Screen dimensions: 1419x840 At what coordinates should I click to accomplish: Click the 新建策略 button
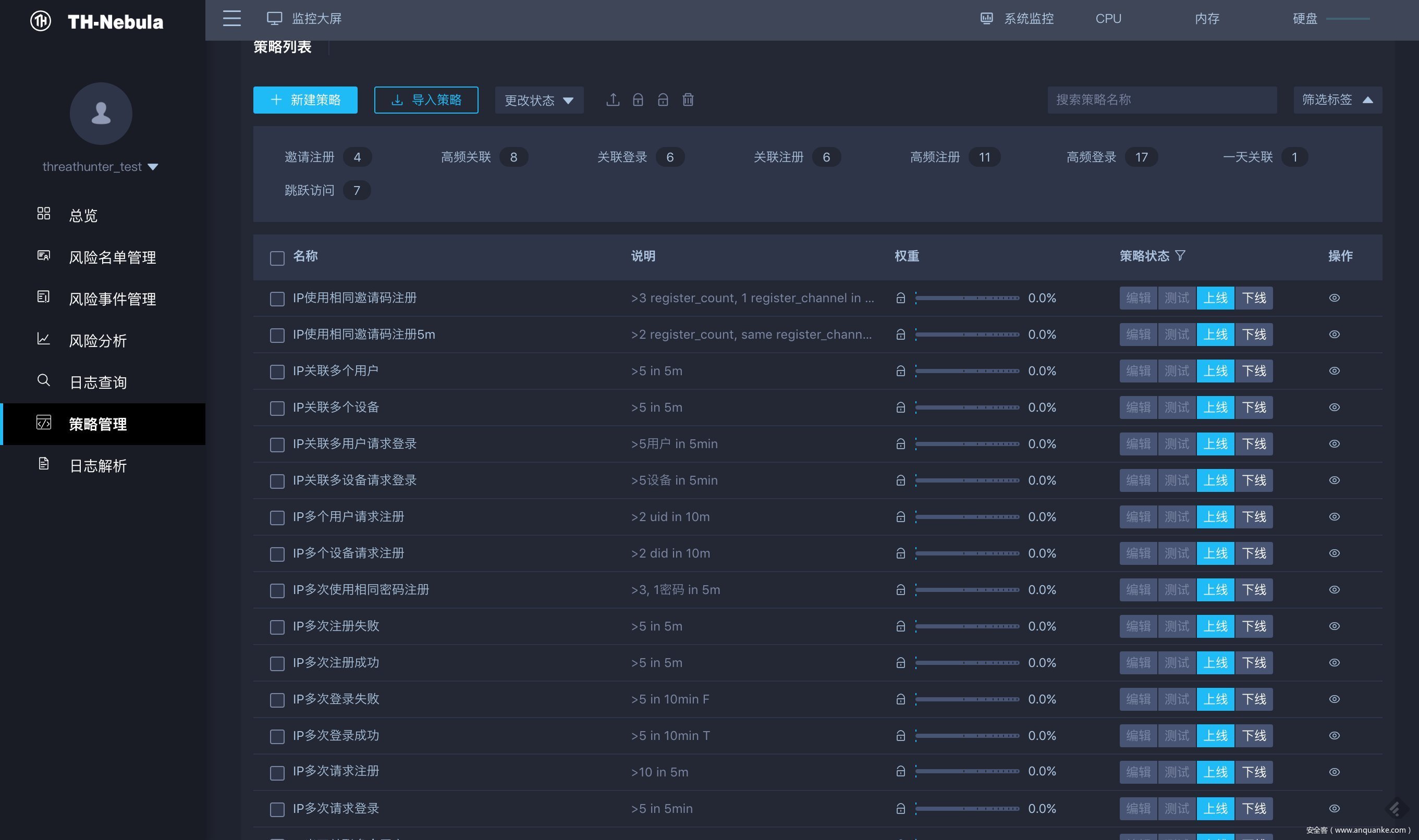305,100
